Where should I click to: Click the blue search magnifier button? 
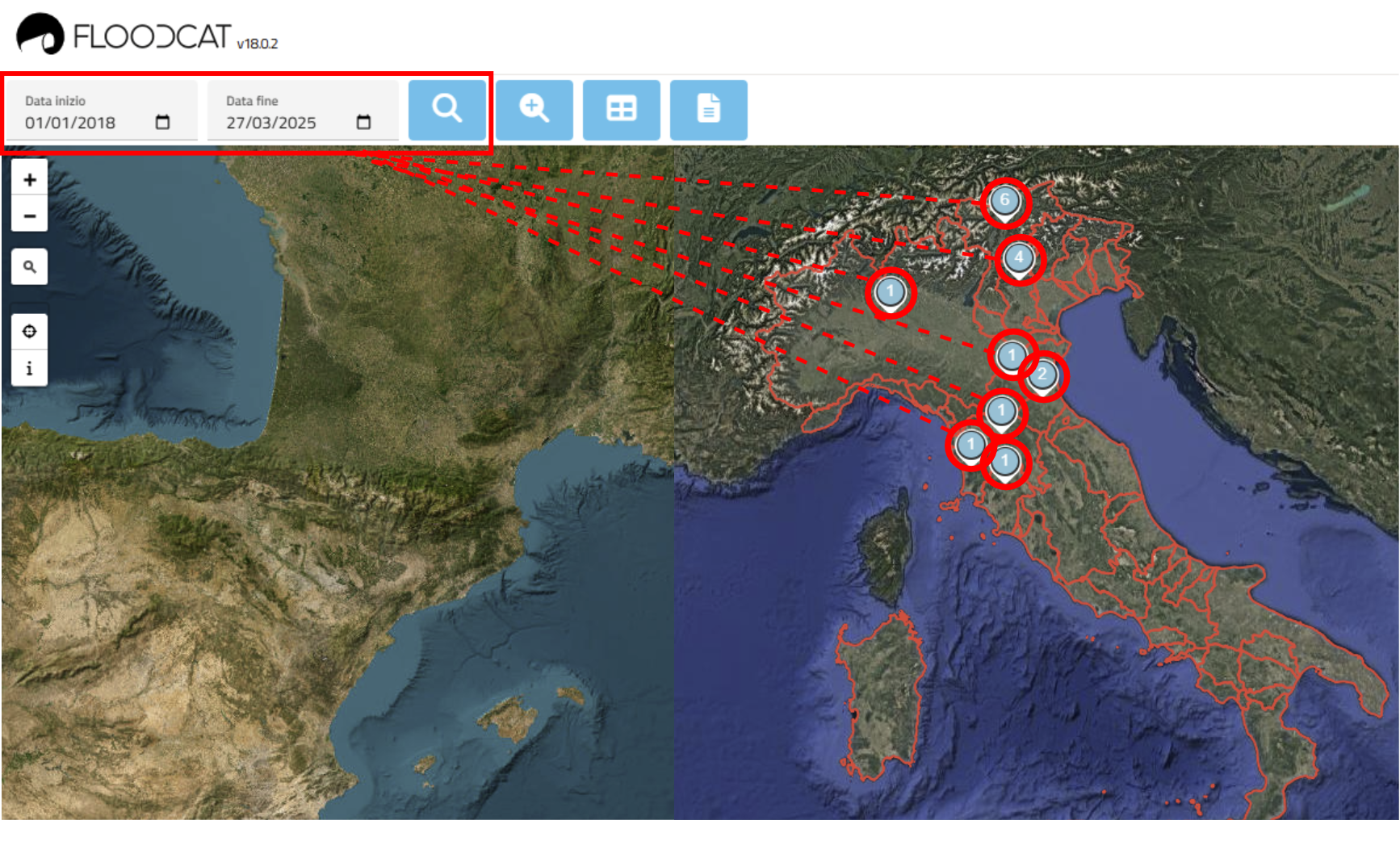point(446,109)
